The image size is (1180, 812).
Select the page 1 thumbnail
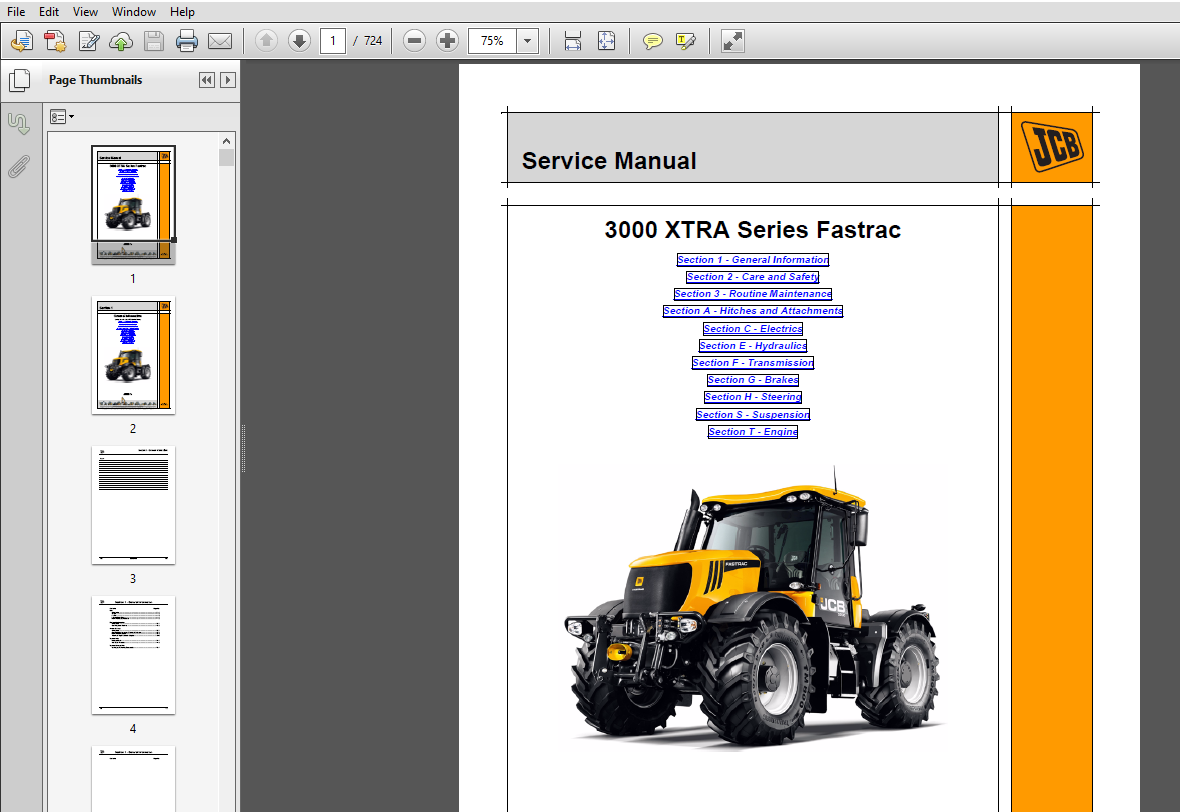click(133, 204)
